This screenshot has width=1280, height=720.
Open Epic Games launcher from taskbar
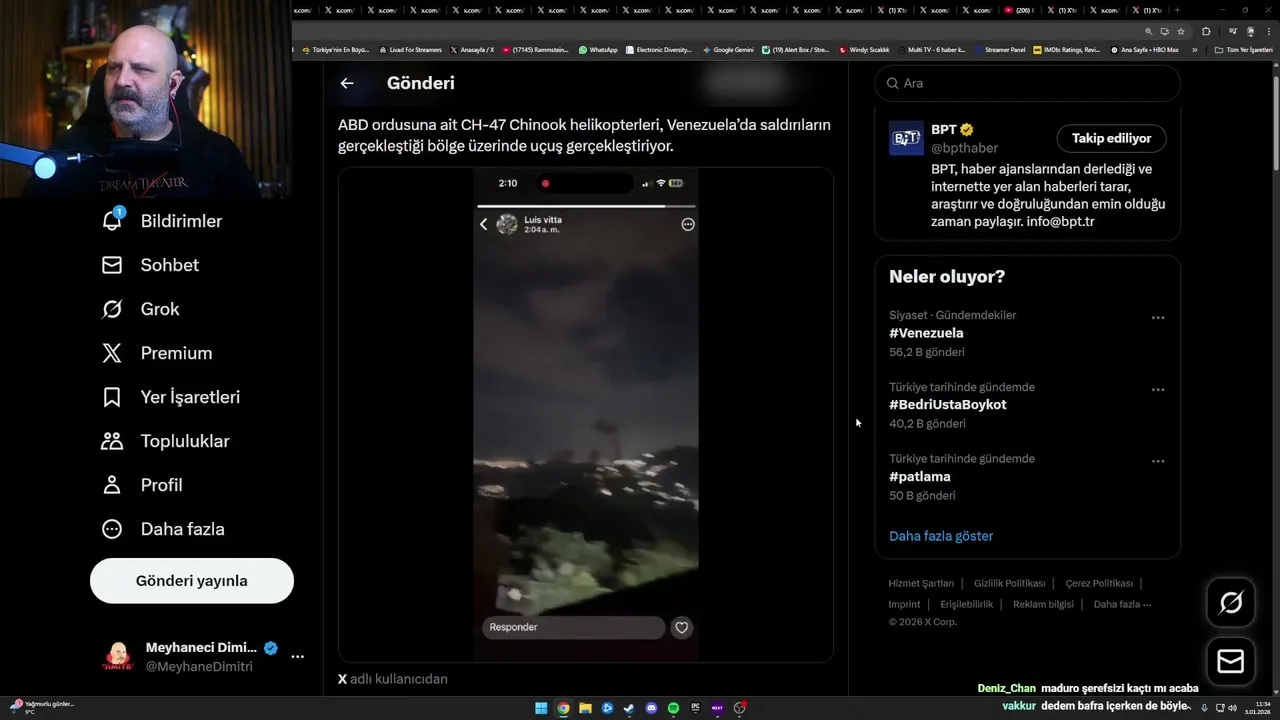point(695,708)
